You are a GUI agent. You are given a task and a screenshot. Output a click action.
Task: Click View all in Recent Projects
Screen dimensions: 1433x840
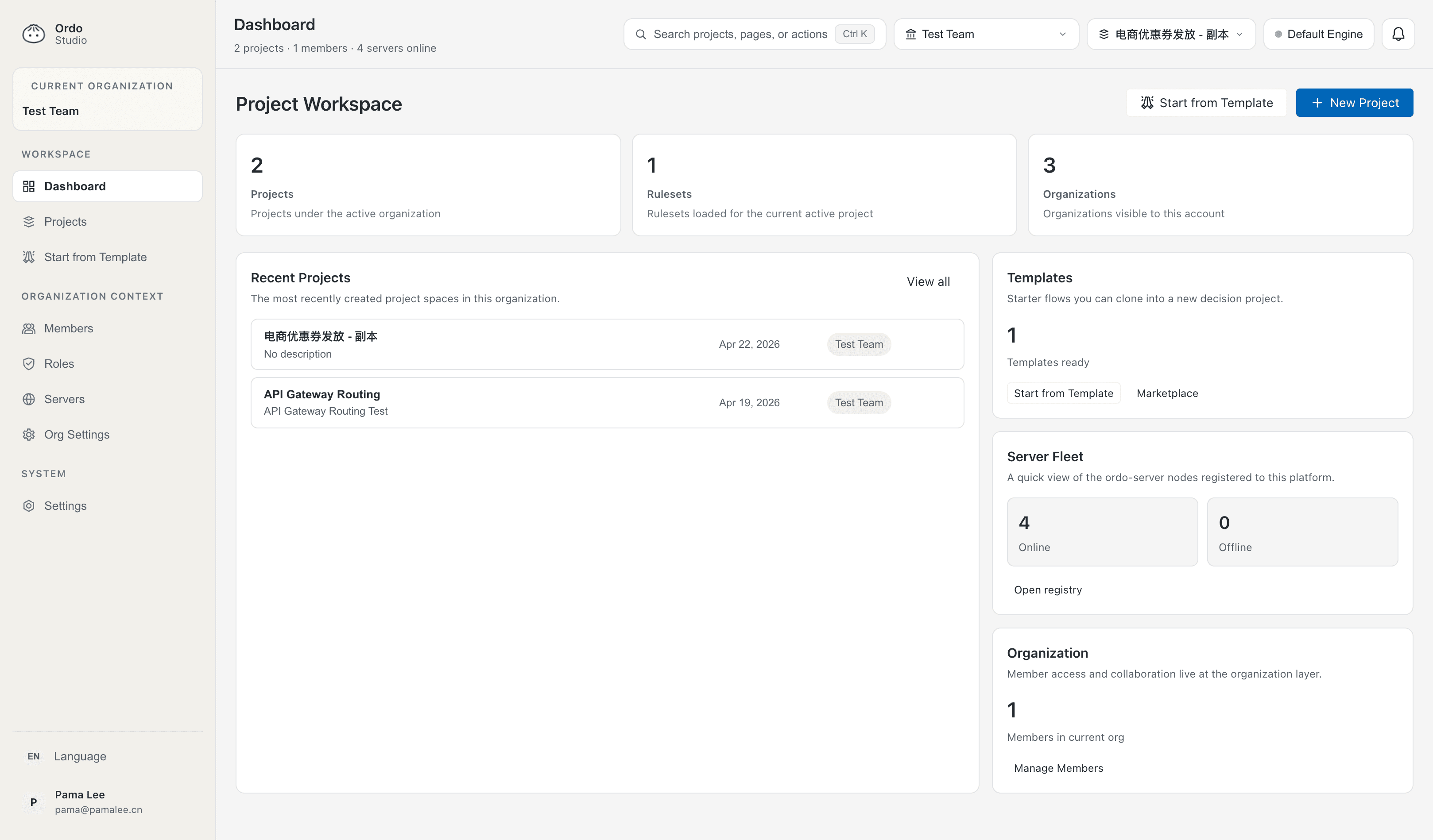[x=928, y=281]
